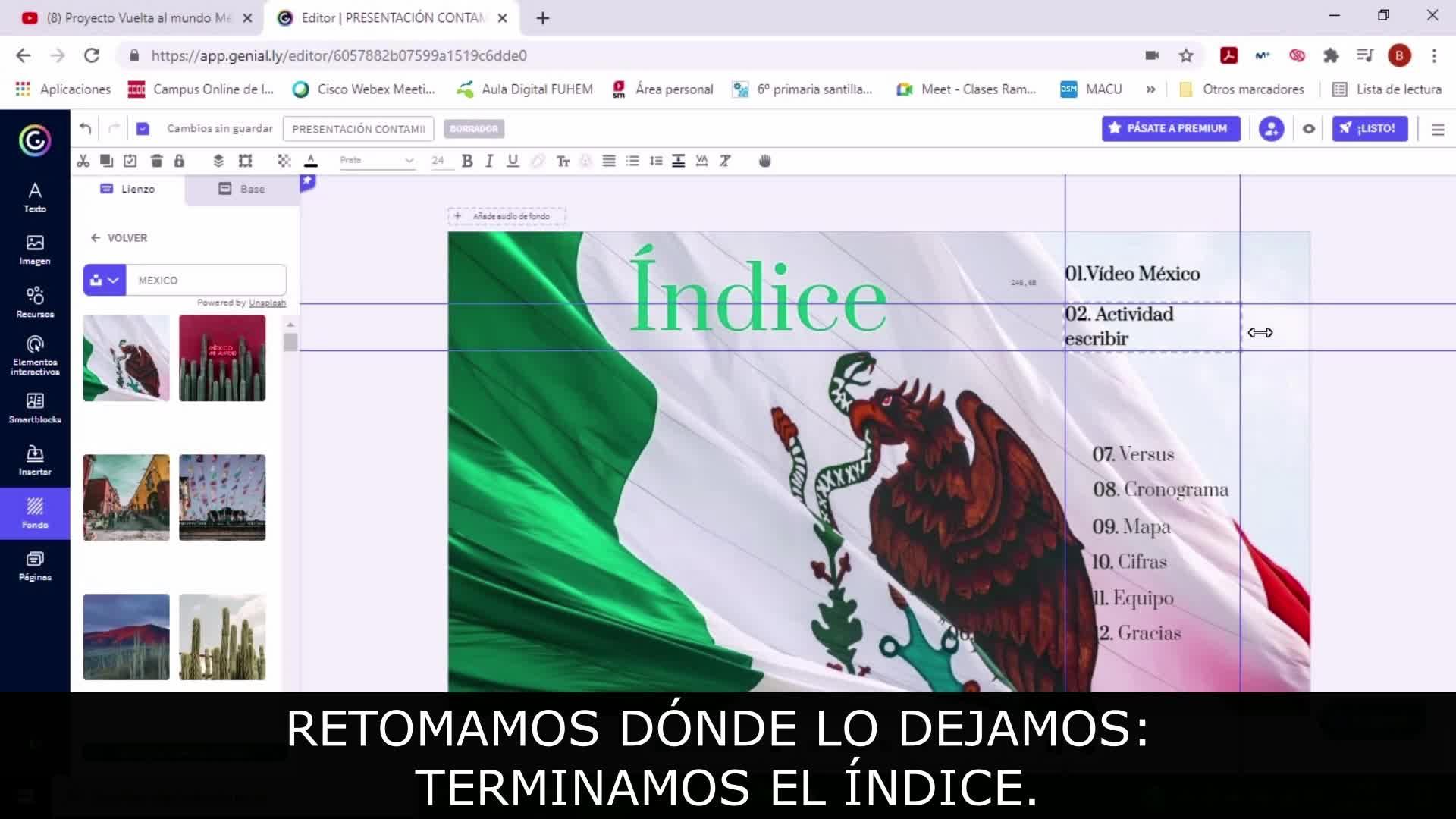Click the PÁSATE A PREMIUM button
Viewport: 1456px width, 819px height.
pos(1170,129)
